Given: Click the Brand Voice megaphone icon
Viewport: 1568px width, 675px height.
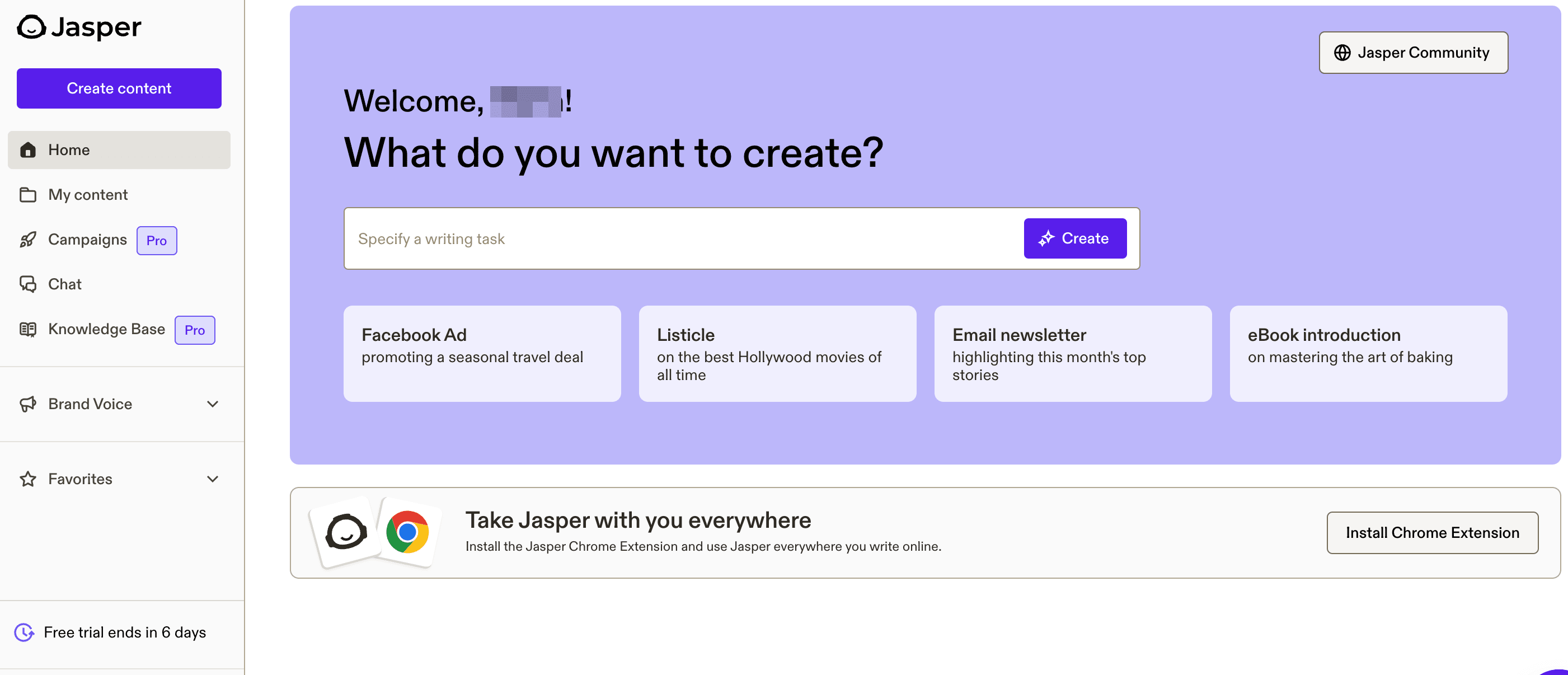Looking at the screenshot, I should coord(28,404).
